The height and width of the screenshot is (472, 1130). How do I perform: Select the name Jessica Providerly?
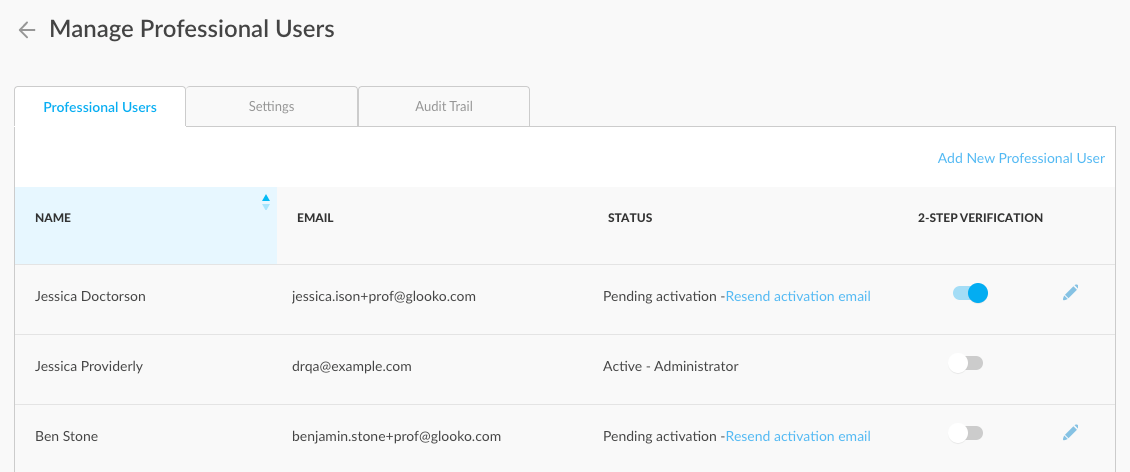(x=89, y=366)
